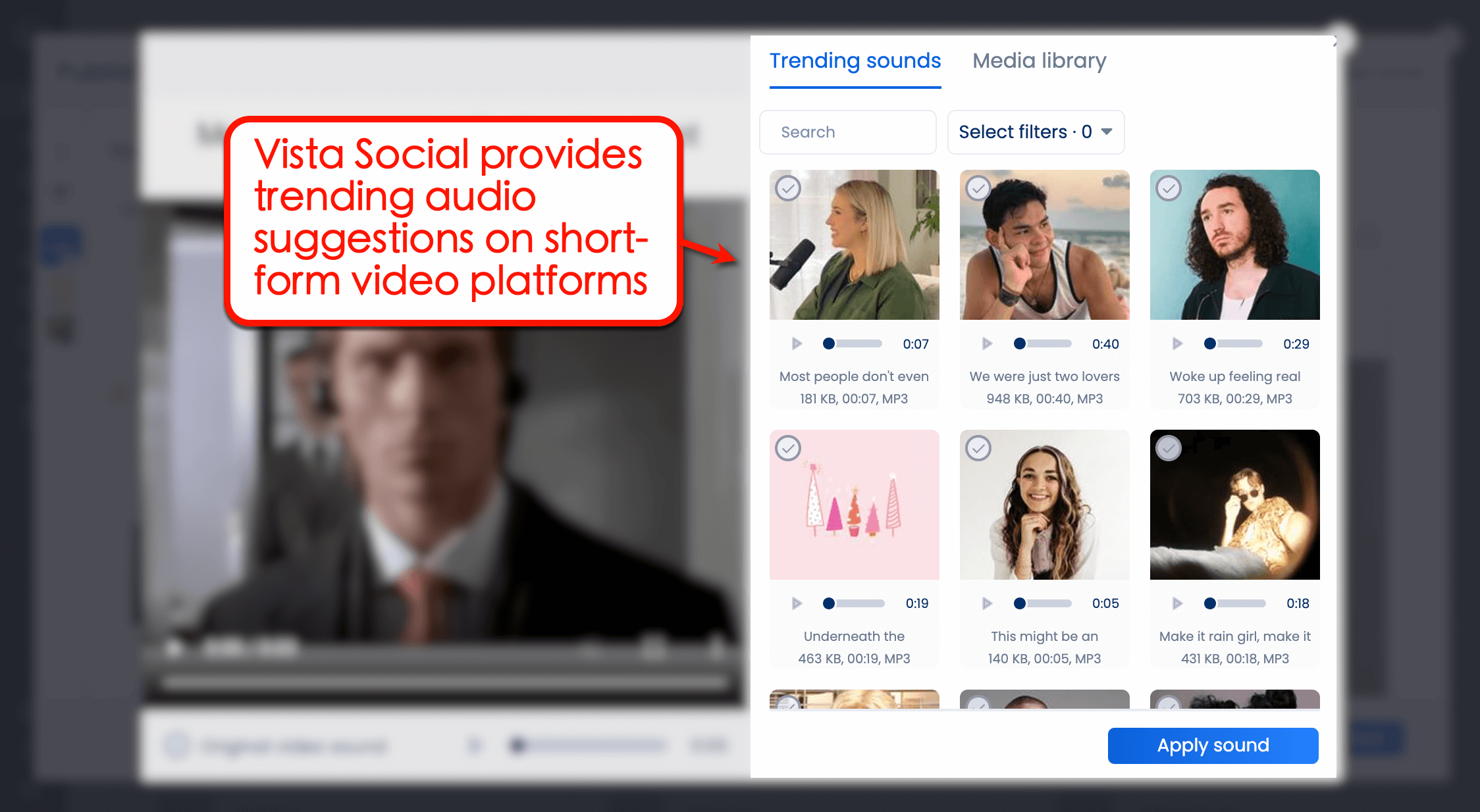The image size is (1480, 812).
Task: Play the "Underneath the" sound
Action: pyautogui.click(x=797, y=603)
